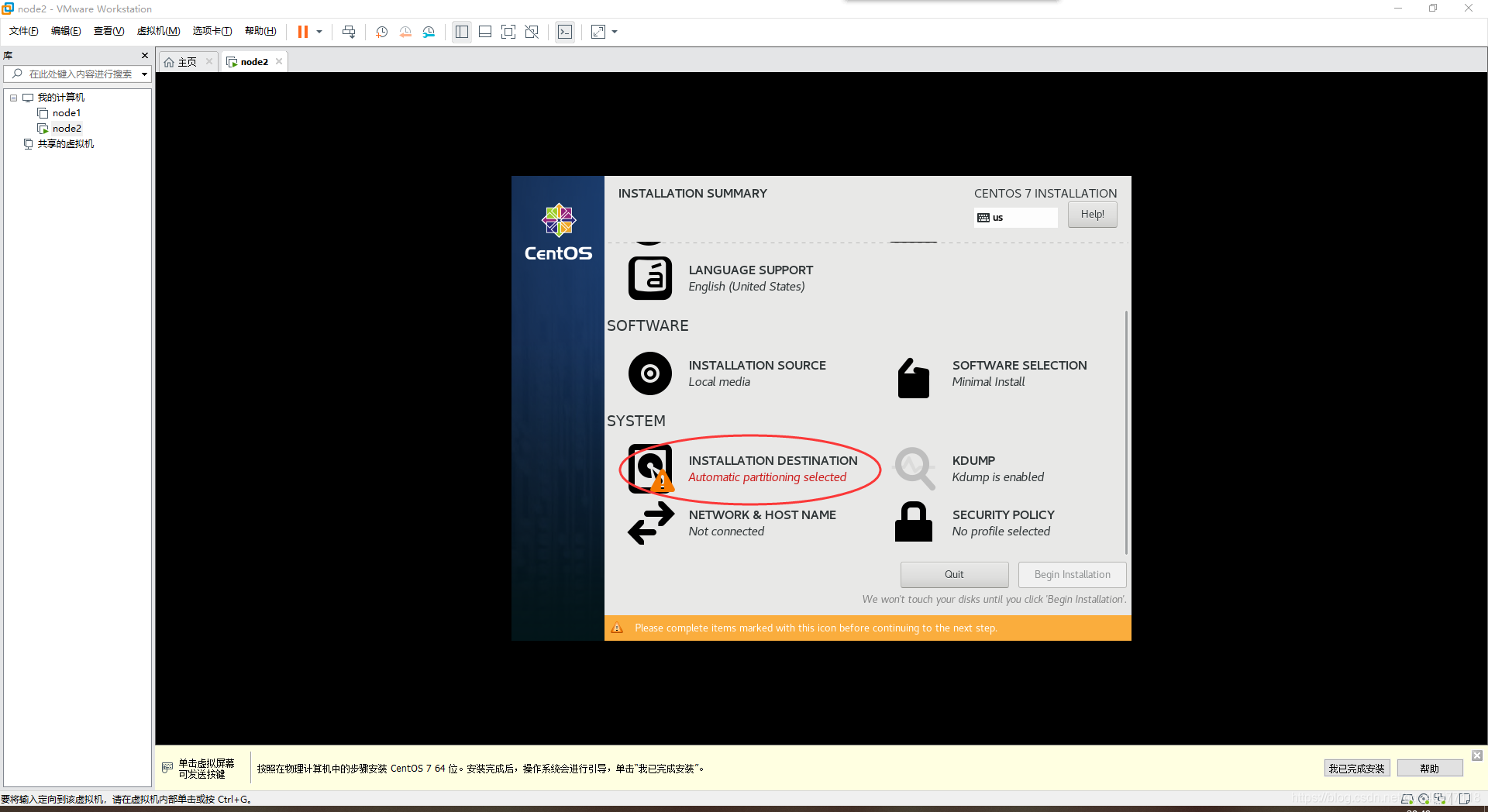Click the installer summary vertical scrollbar
Screen dimensions: 1488x812
click(x=1126, y=432)
